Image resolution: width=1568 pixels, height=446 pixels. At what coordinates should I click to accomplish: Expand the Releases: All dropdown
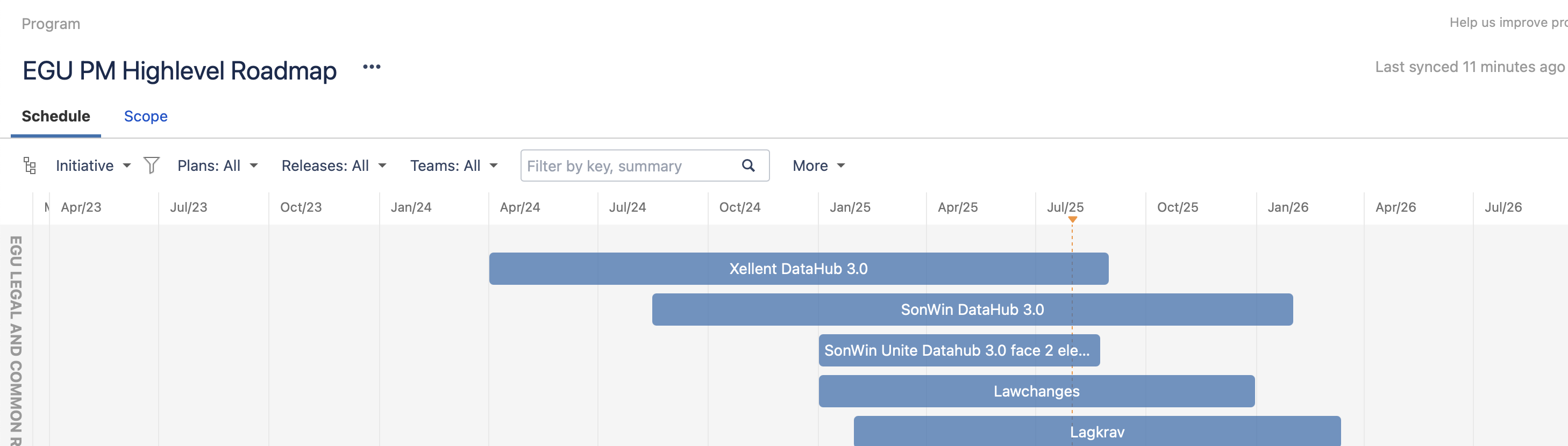click(x=333, y=166)
